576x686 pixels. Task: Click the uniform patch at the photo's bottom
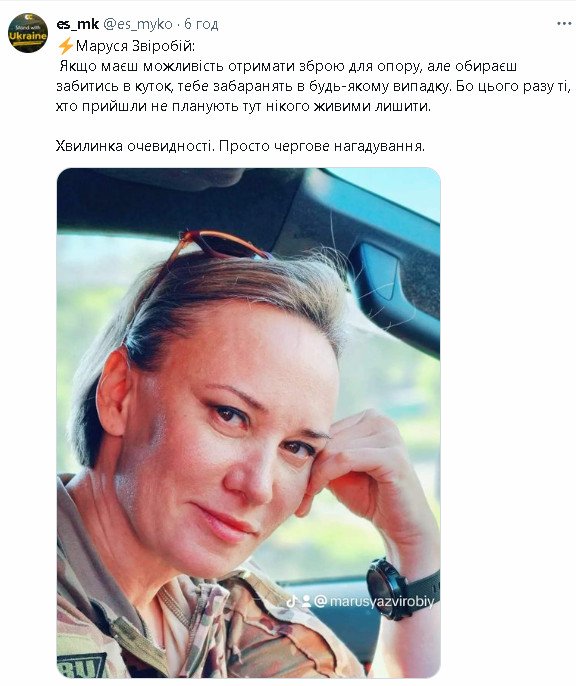83,665
